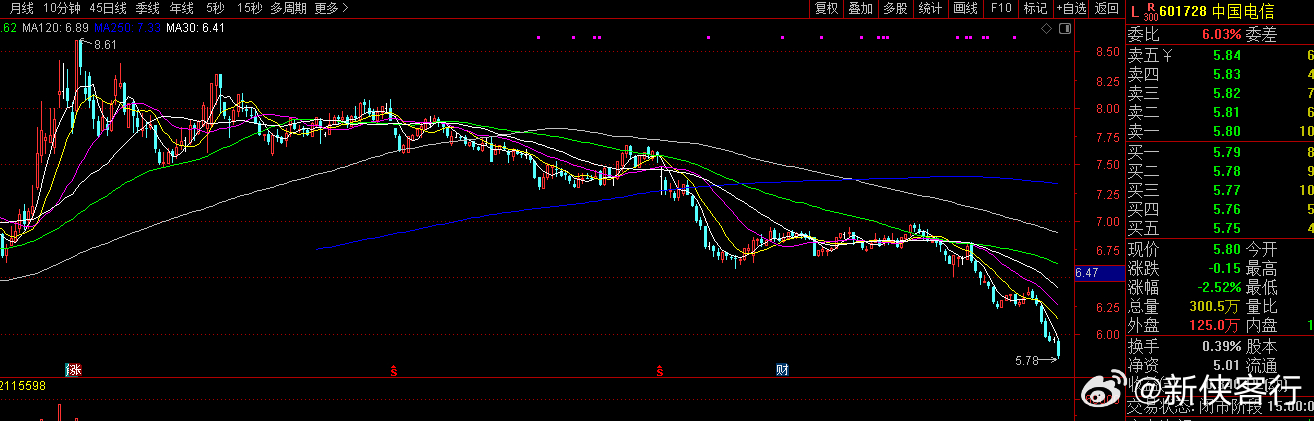
Task: Select 卖四 price 5.83
Action: pos(1226,74)
